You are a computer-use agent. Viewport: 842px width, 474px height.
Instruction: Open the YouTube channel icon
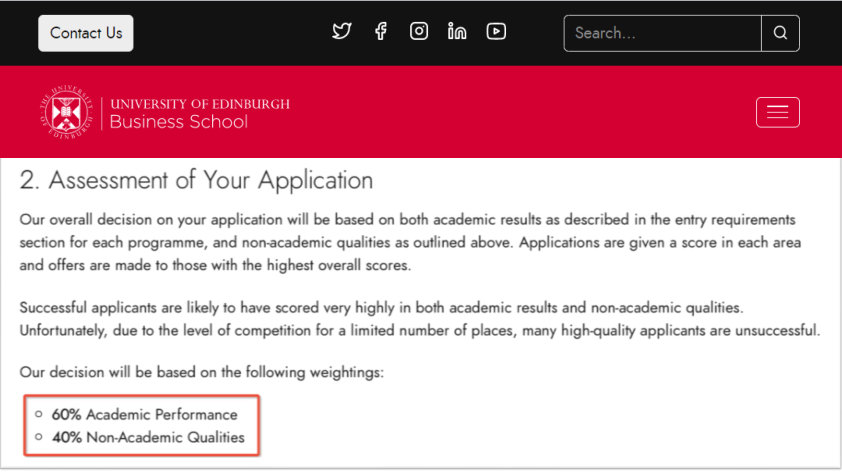pos(496,31)
